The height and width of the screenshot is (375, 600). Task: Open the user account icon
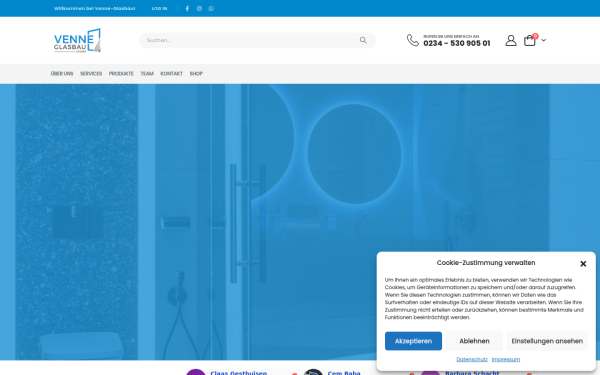click(x=511, y=40)
